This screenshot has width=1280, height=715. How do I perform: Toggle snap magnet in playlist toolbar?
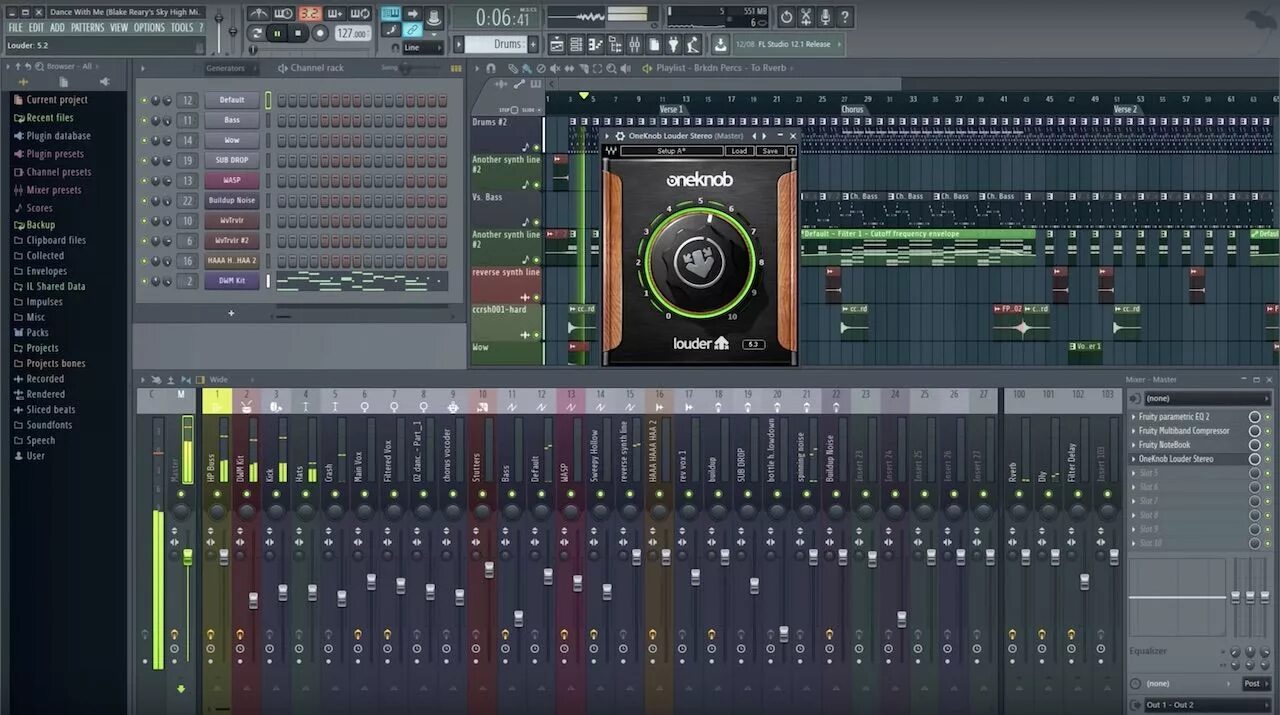pos(492,68)
